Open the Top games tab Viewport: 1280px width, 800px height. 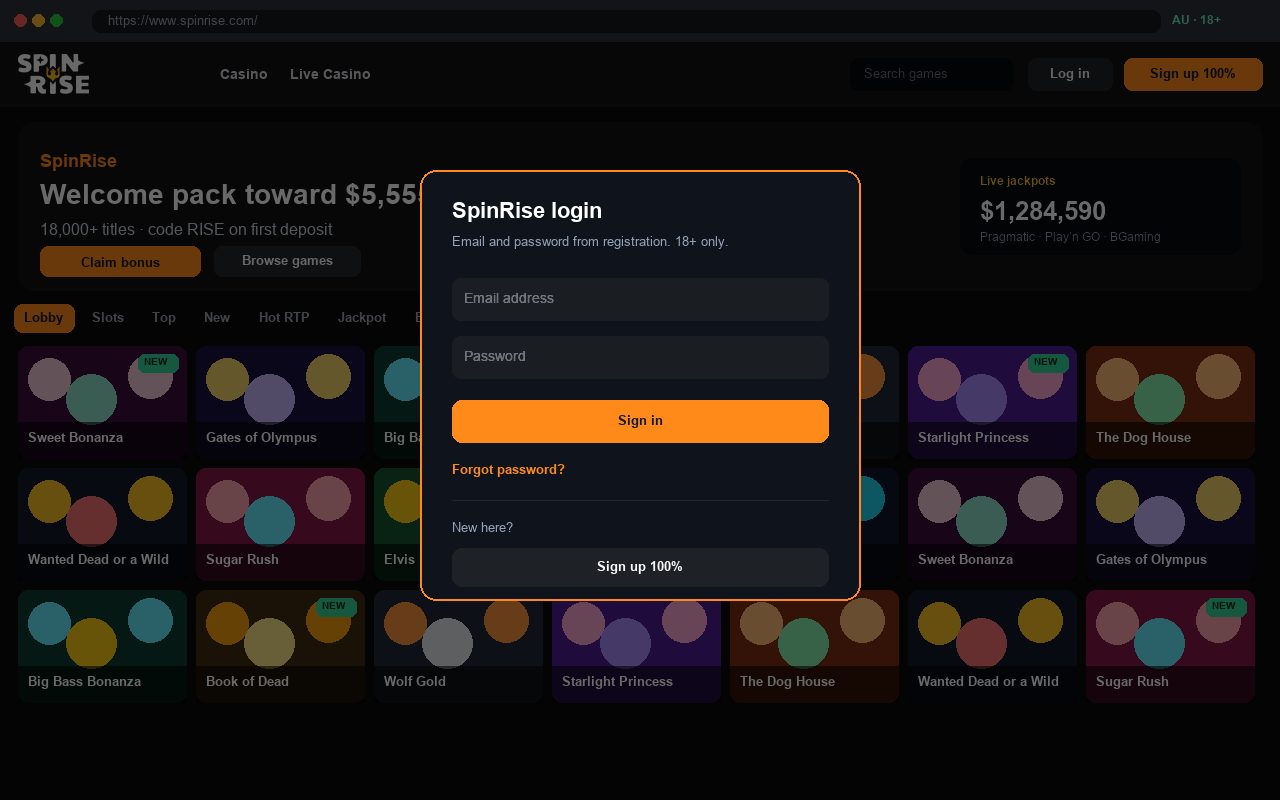164,318
